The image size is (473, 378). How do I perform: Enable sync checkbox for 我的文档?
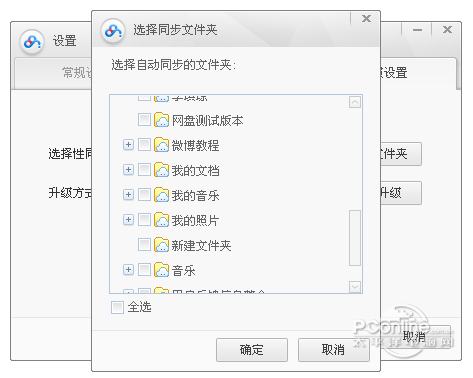[144, 170]
